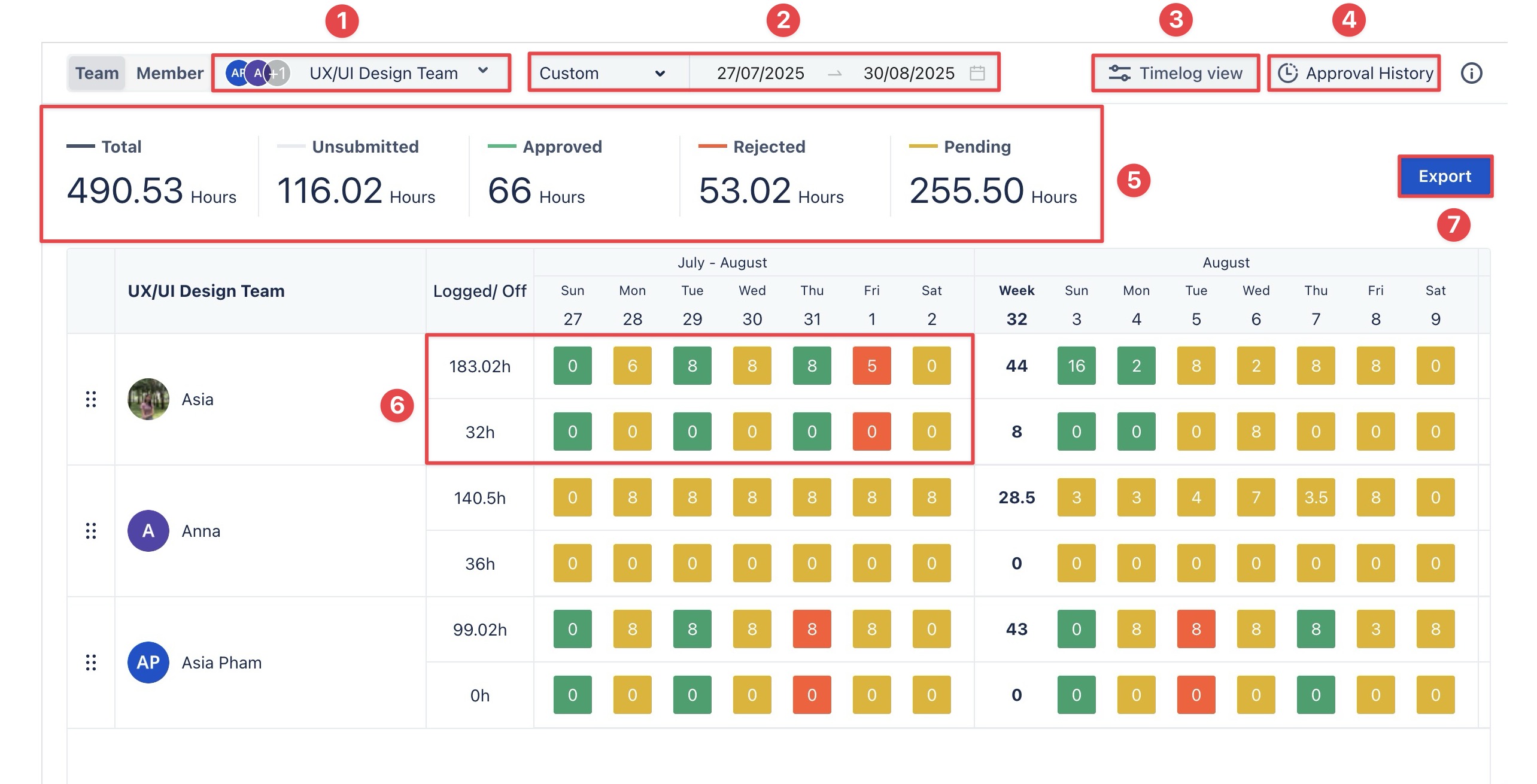Click the start date 27/07/2025 field
The image size is (1537, 784).
tap(760, 73)
